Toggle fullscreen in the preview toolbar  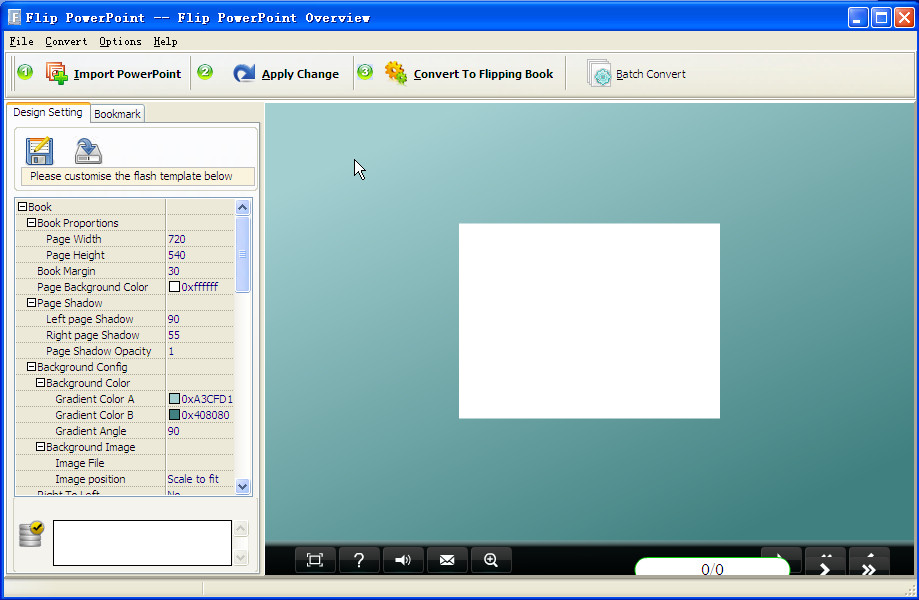pos(315,560)
